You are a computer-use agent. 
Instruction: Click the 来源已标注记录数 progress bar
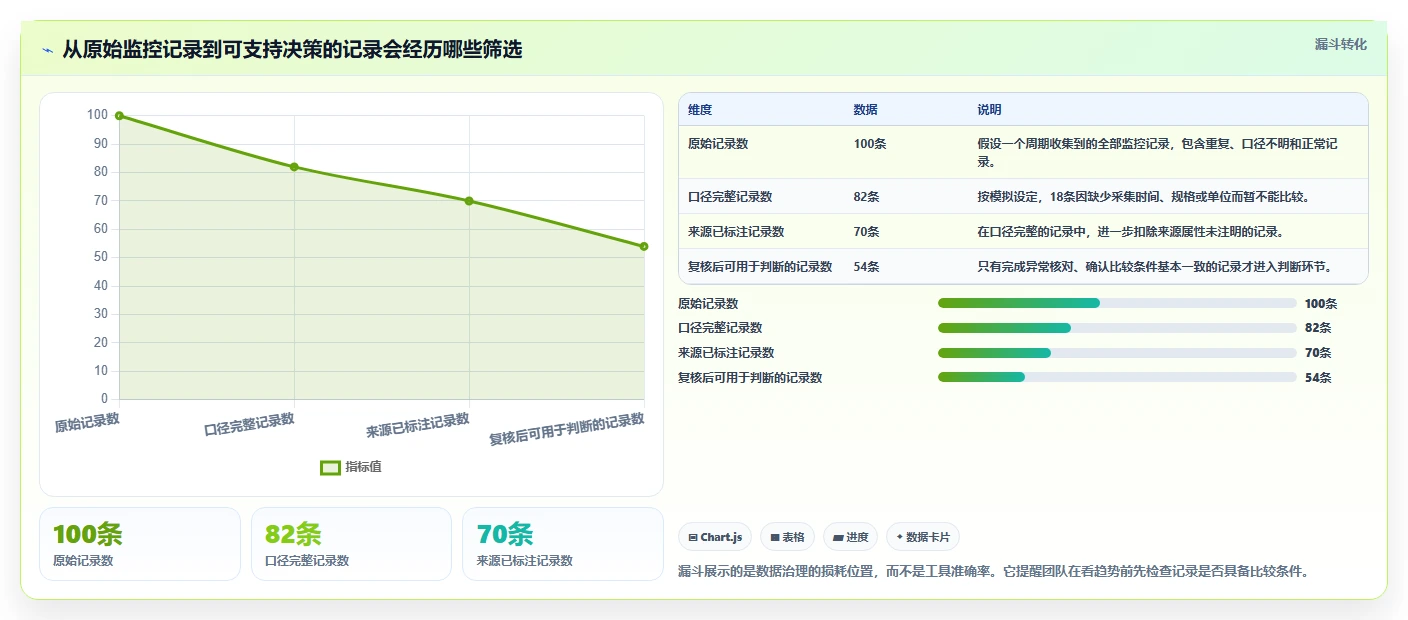tap(1117, 353)
